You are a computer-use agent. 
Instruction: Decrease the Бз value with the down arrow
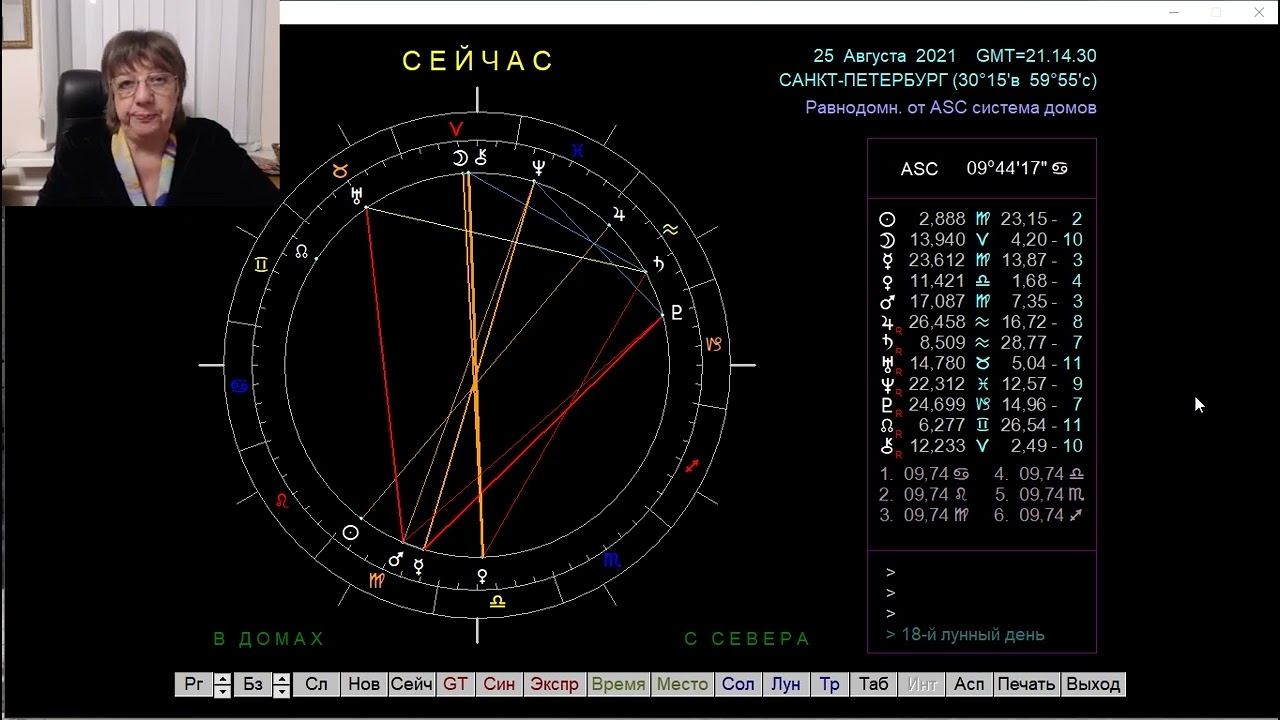[x=282, y=691]
